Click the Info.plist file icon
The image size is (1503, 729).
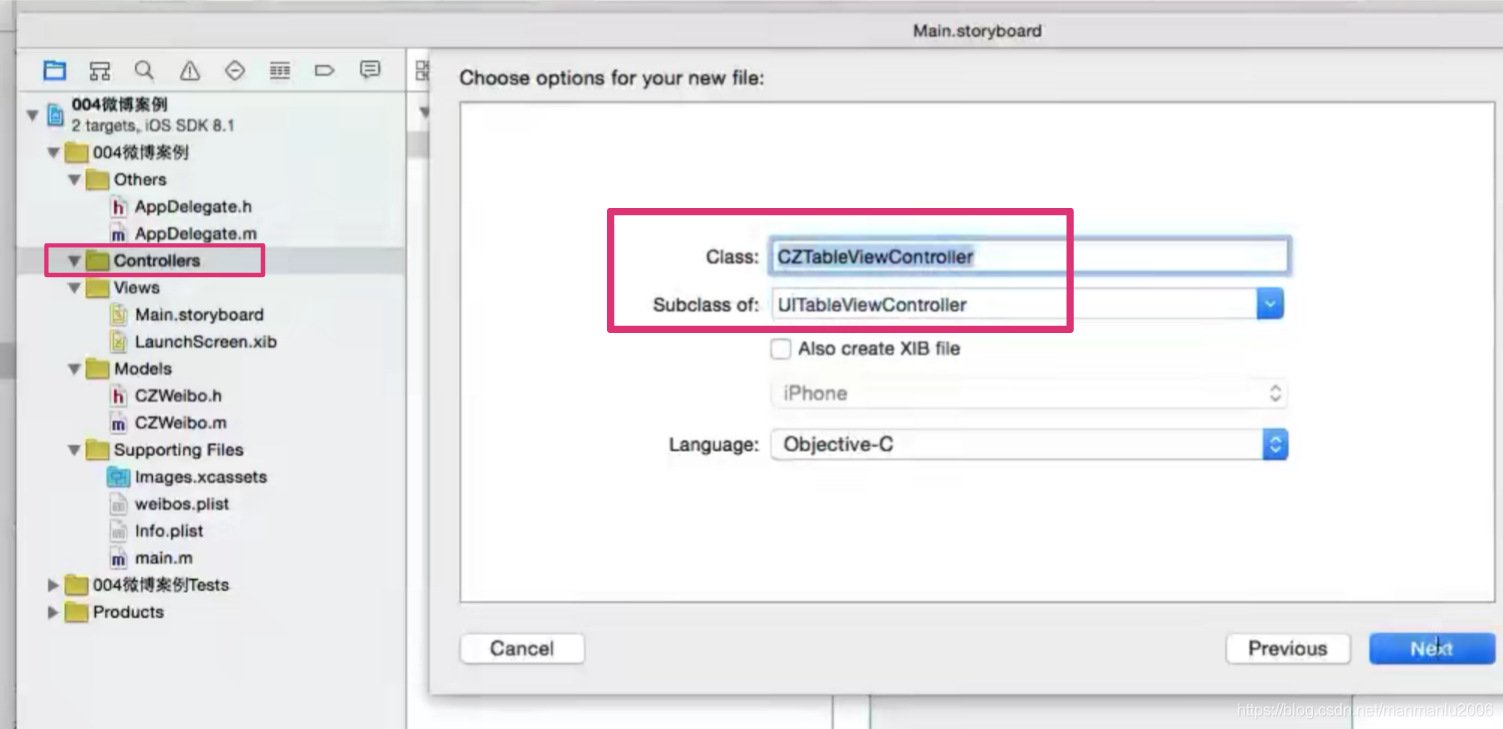click(119, 531)
